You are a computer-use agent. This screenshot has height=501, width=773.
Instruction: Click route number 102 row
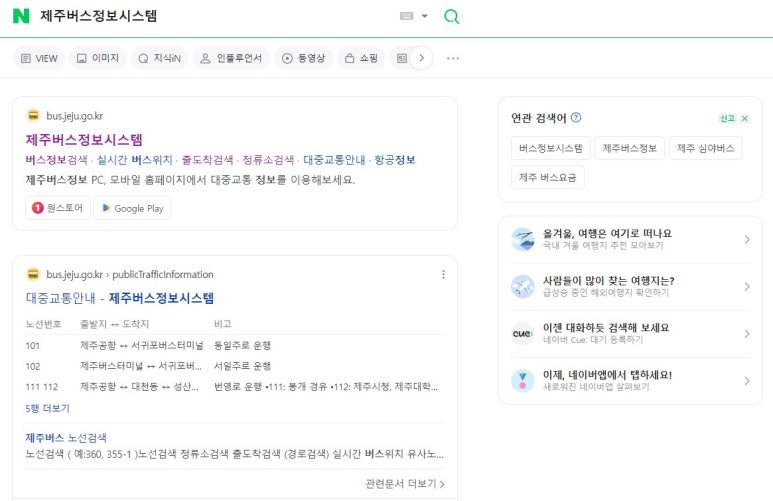[235, 366]
